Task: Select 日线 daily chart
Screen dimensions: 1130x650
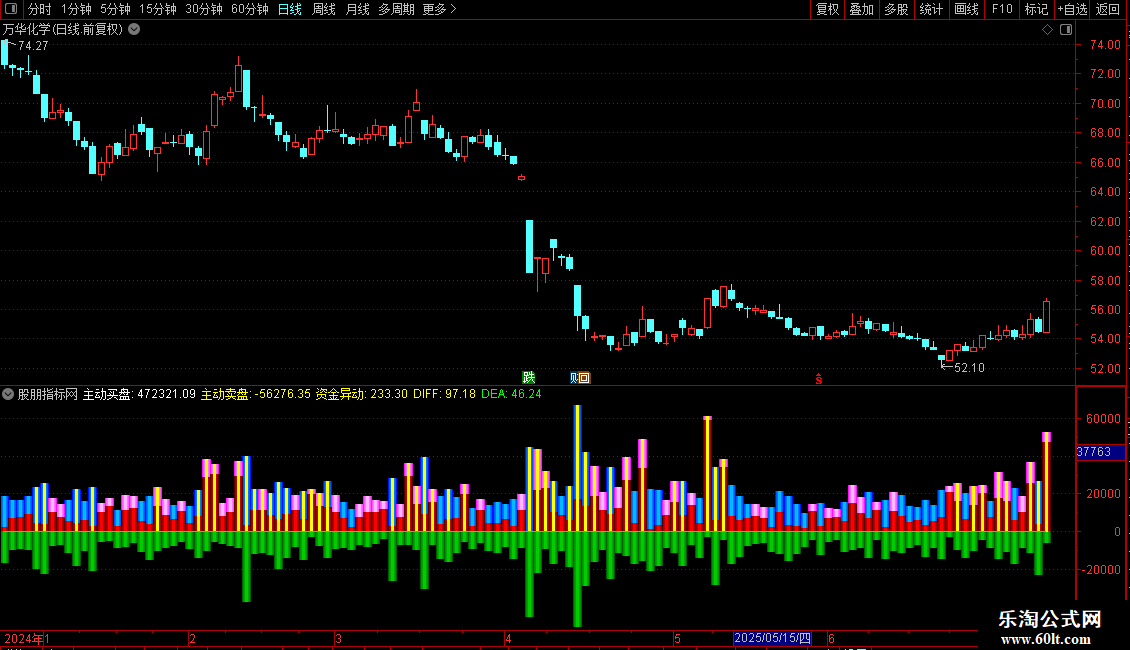Action: coord(290,9)
